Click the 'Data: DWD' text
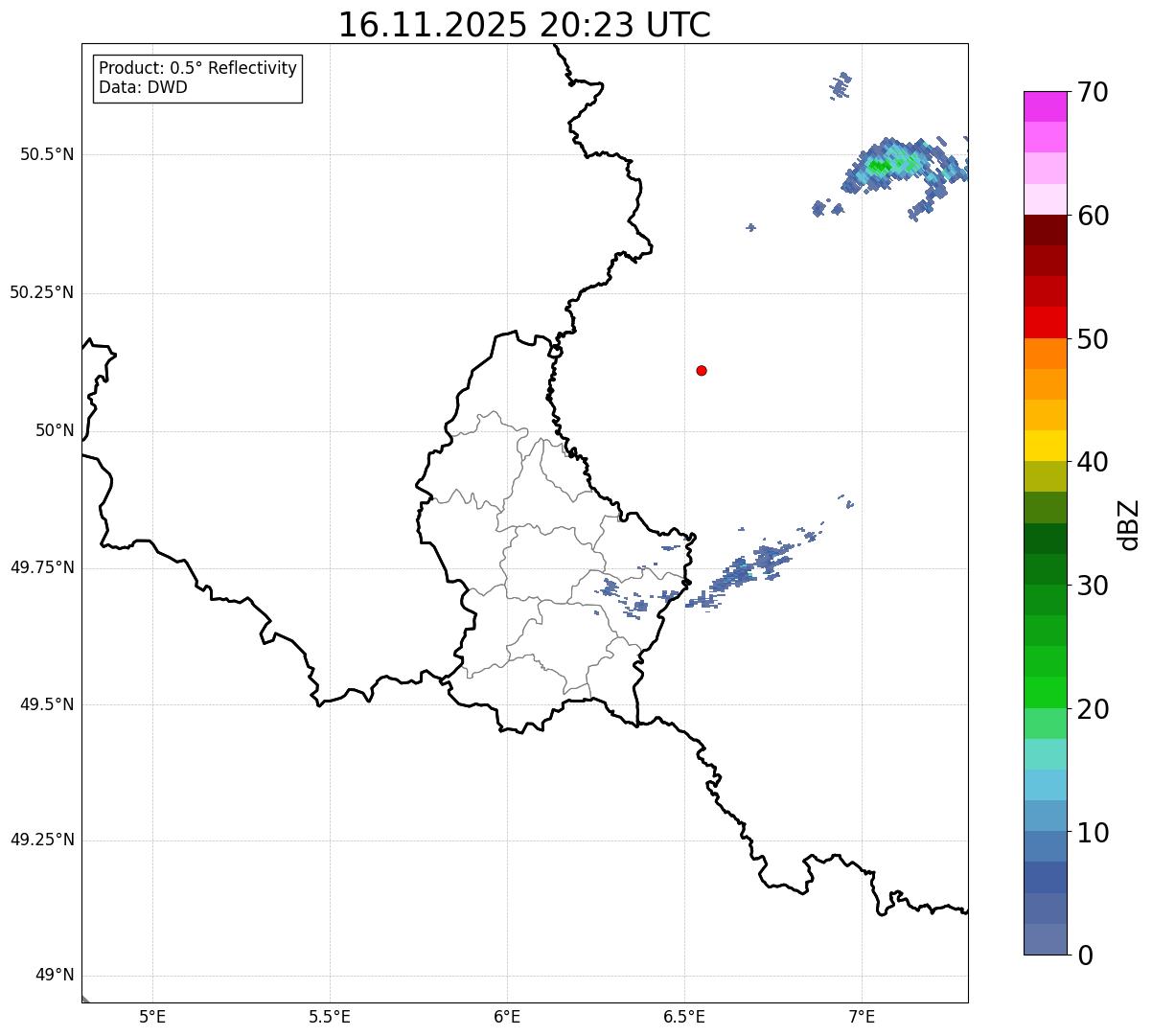This screenshot has width=1152, height=1036. pyautogui.click(x=143, y=88)
